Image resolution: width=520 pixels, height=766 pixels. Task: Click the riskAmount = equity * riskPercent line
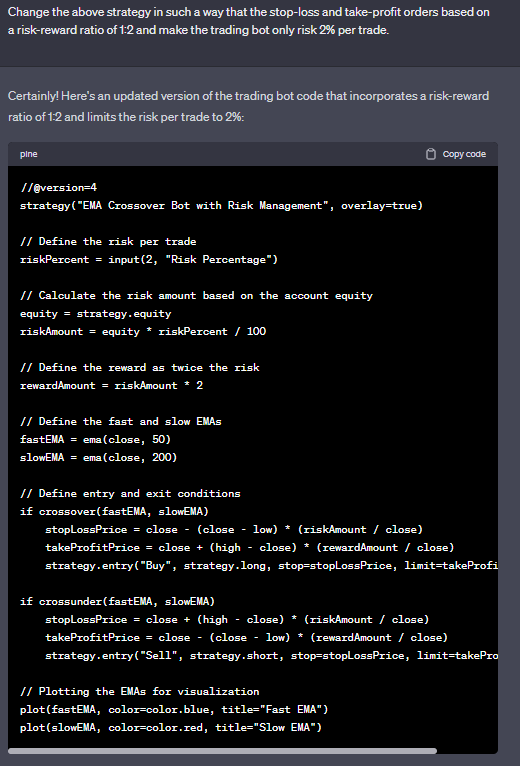click(x=143, y=332)
